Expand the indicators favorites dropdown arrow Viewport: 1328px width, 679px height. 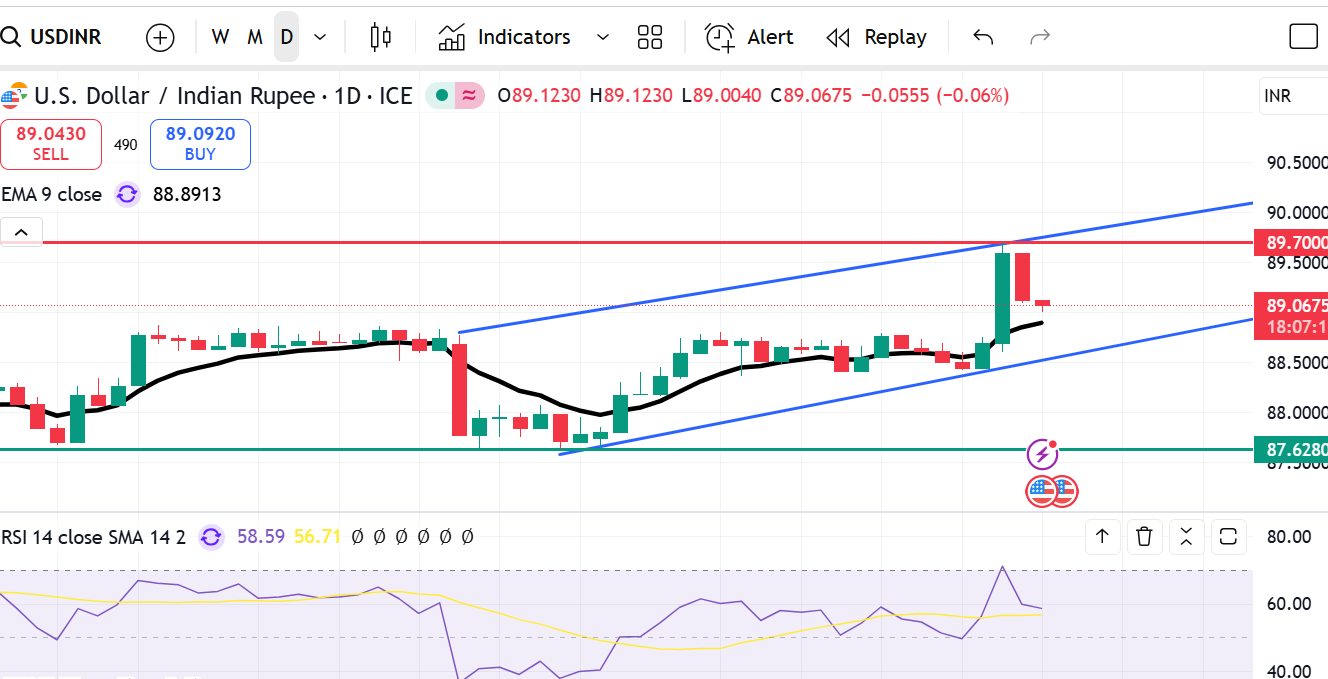coord(602,38)
